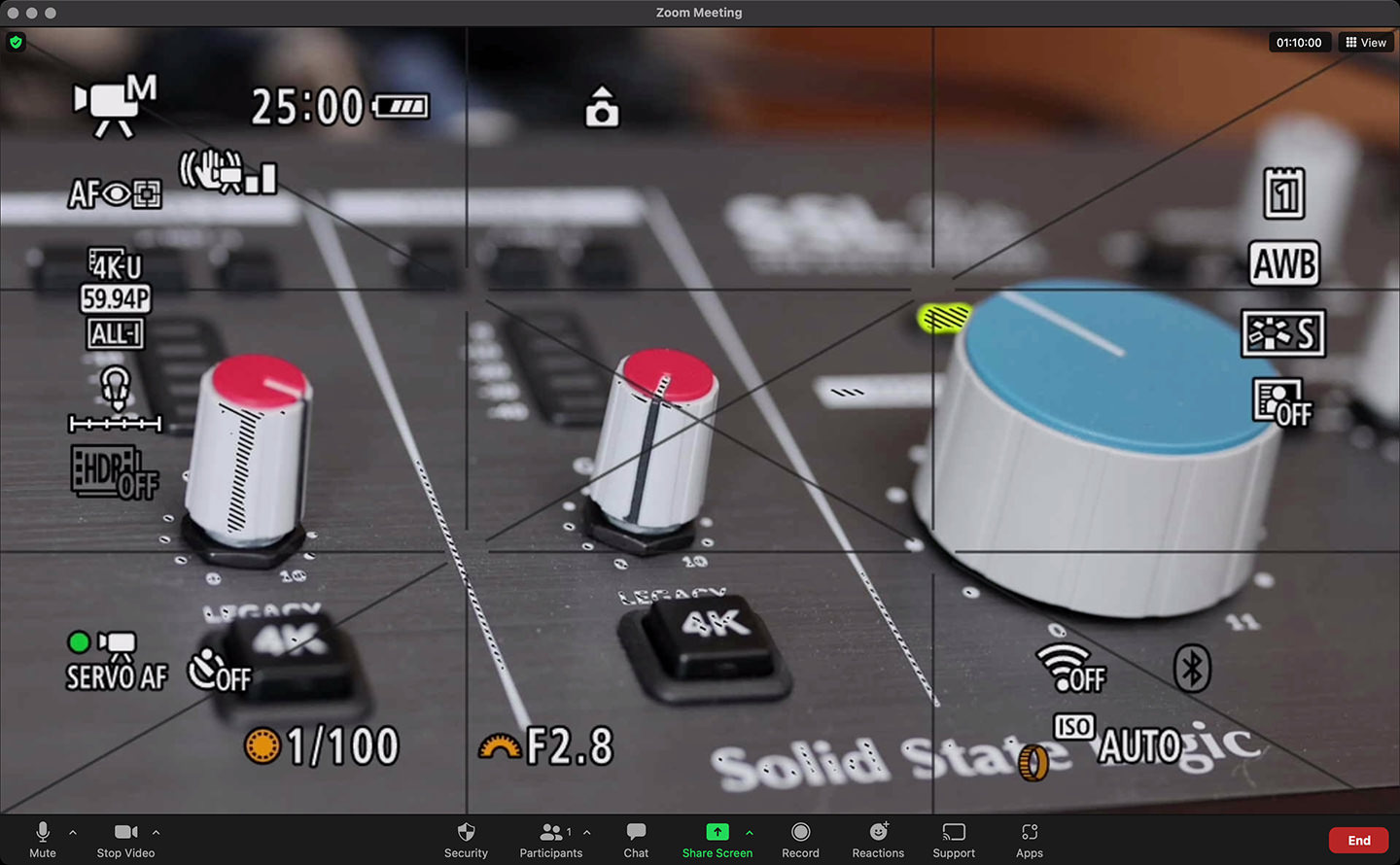Click the F2.8 aperture readout
The height and width of the screenshot is (865, 1400).
pos(568,746)
